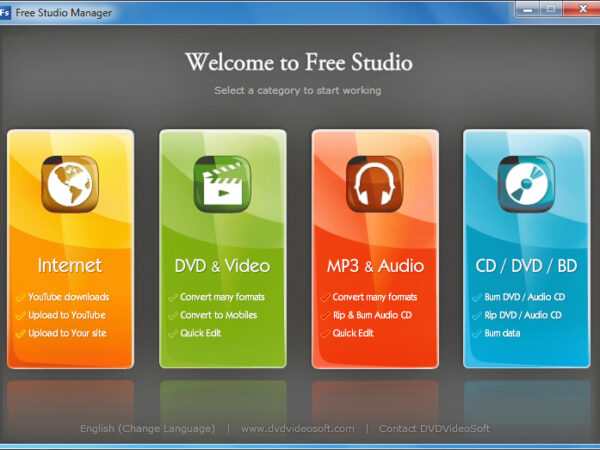Open English (Change Language) selector
This screenshot has height=450, width=600.
[x=147, y=428]
